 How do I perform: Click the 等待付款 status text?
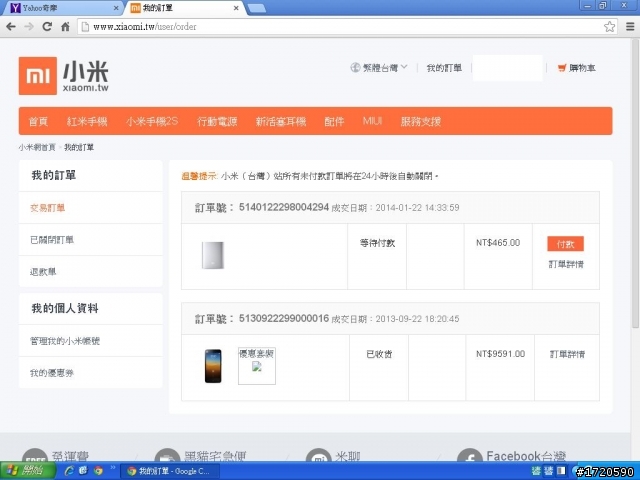378,243
